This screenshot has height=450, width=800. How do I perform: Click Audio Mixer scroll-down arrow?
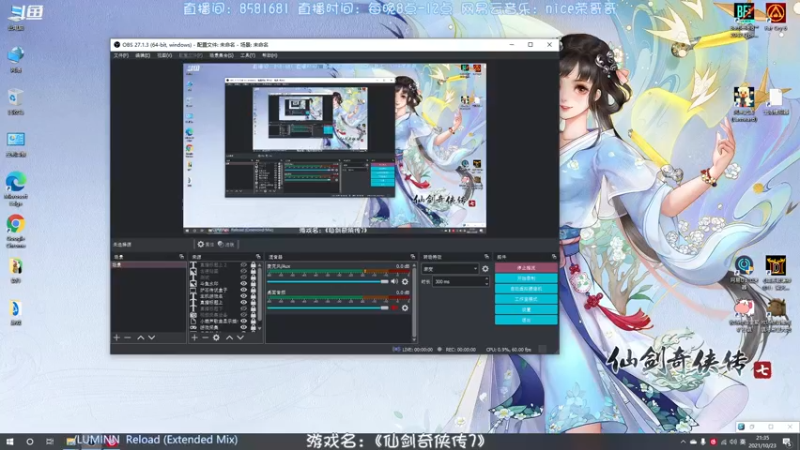tap(414, 339)
